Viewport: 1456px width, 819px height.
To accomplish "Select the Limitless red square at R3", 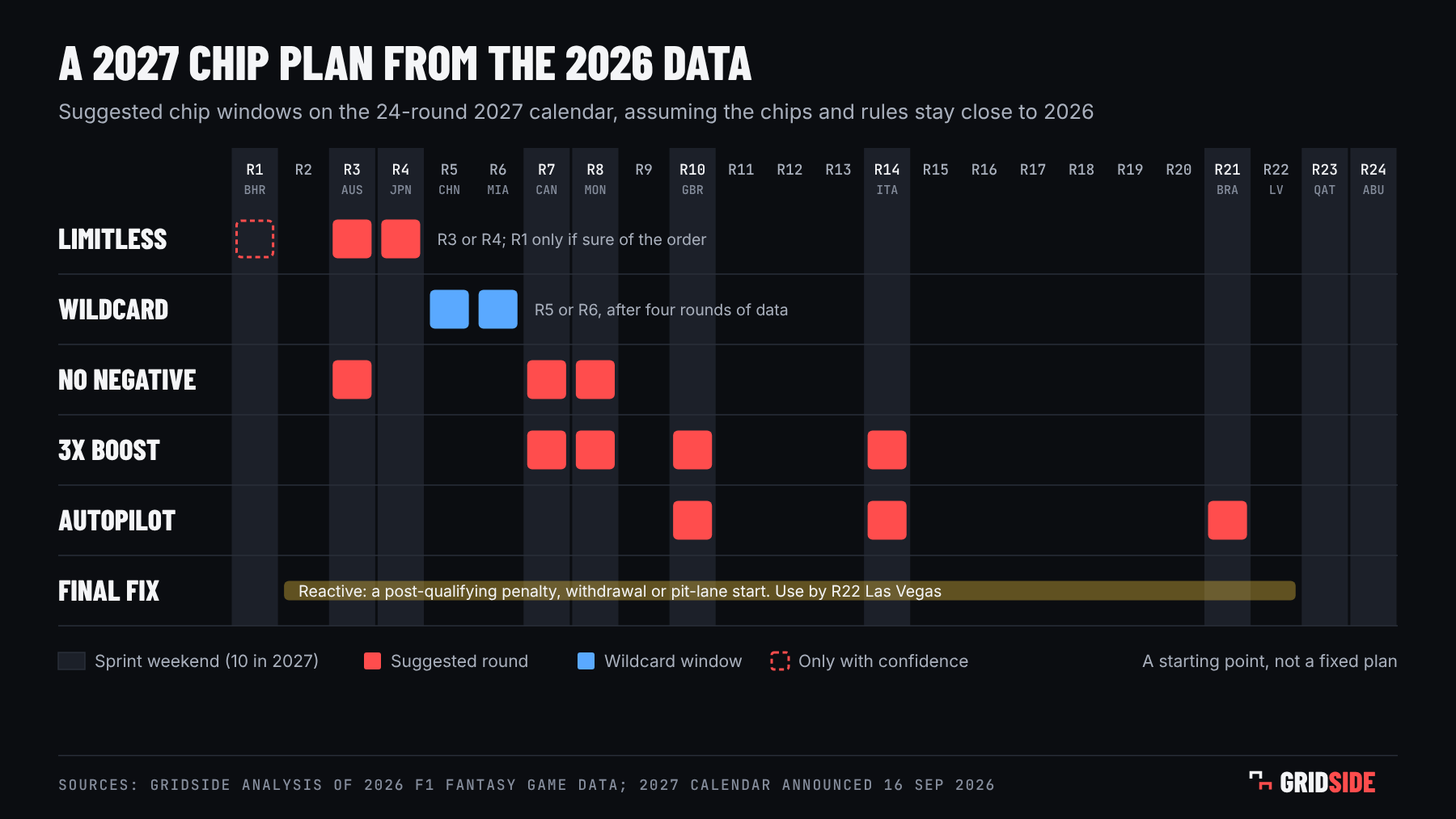I will click(352, 239).
